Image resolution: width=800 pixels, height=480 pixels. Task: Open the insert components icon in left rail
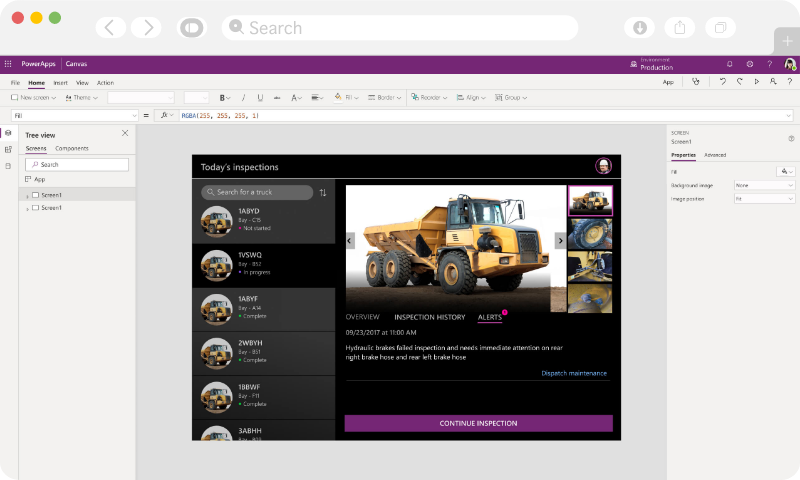(8, 149)
